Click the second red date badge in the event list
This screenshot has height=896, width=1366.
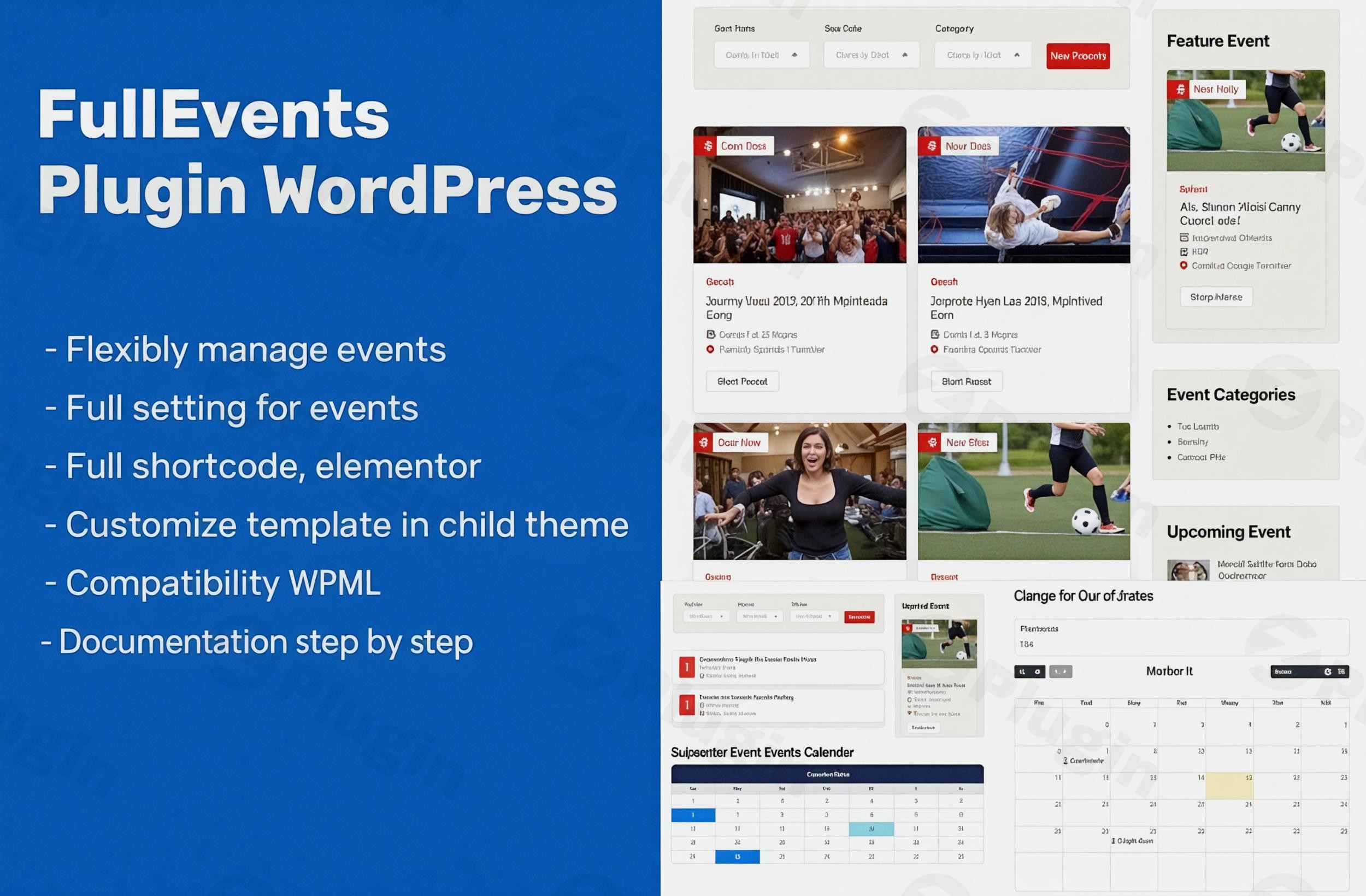(x=687, y=705)
